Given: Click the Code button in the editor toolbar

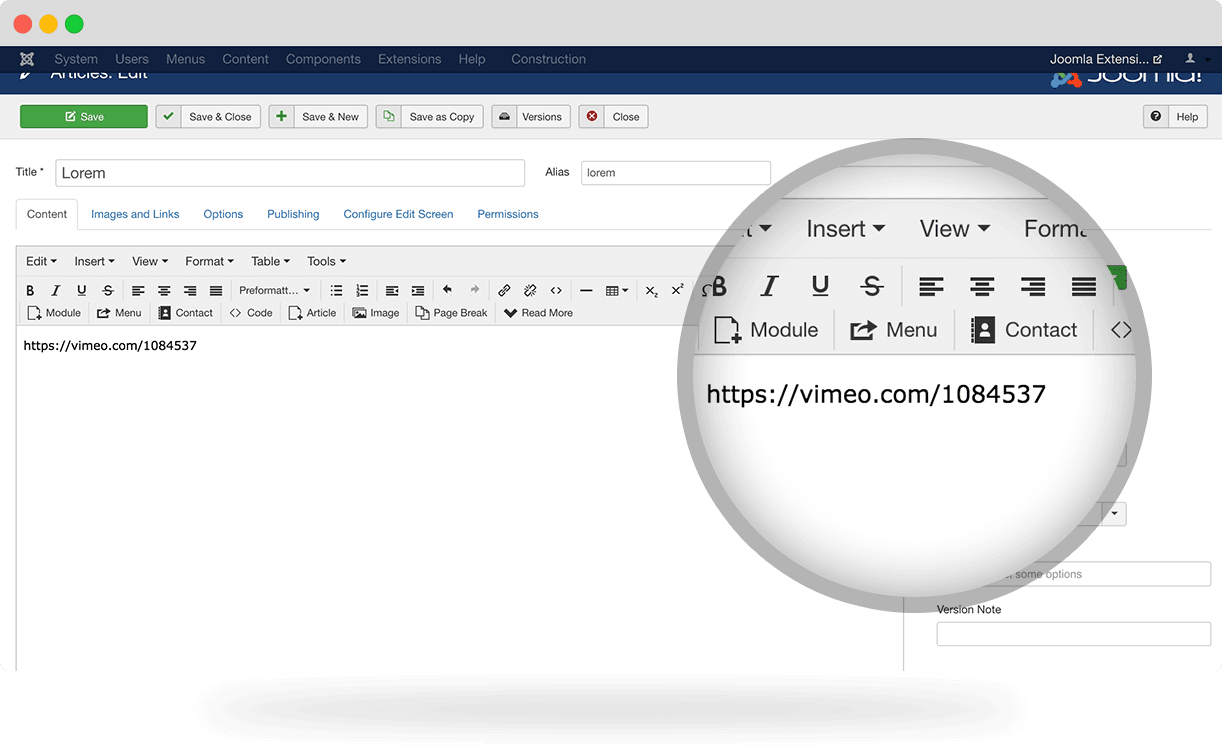Looking at the screenshot, I should point(250,313).
